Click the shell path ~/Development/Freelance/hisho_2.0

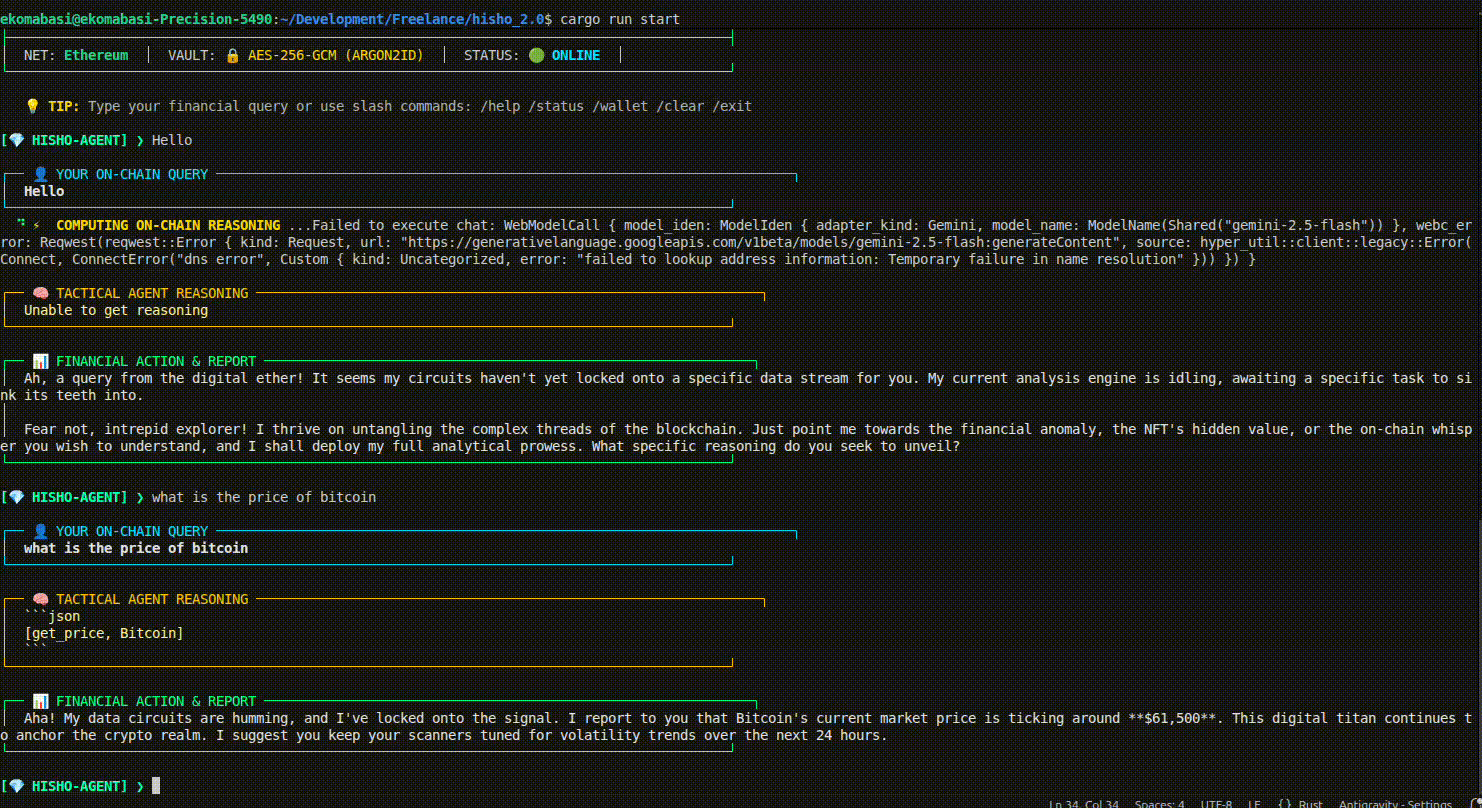click(x=411, y=20)
